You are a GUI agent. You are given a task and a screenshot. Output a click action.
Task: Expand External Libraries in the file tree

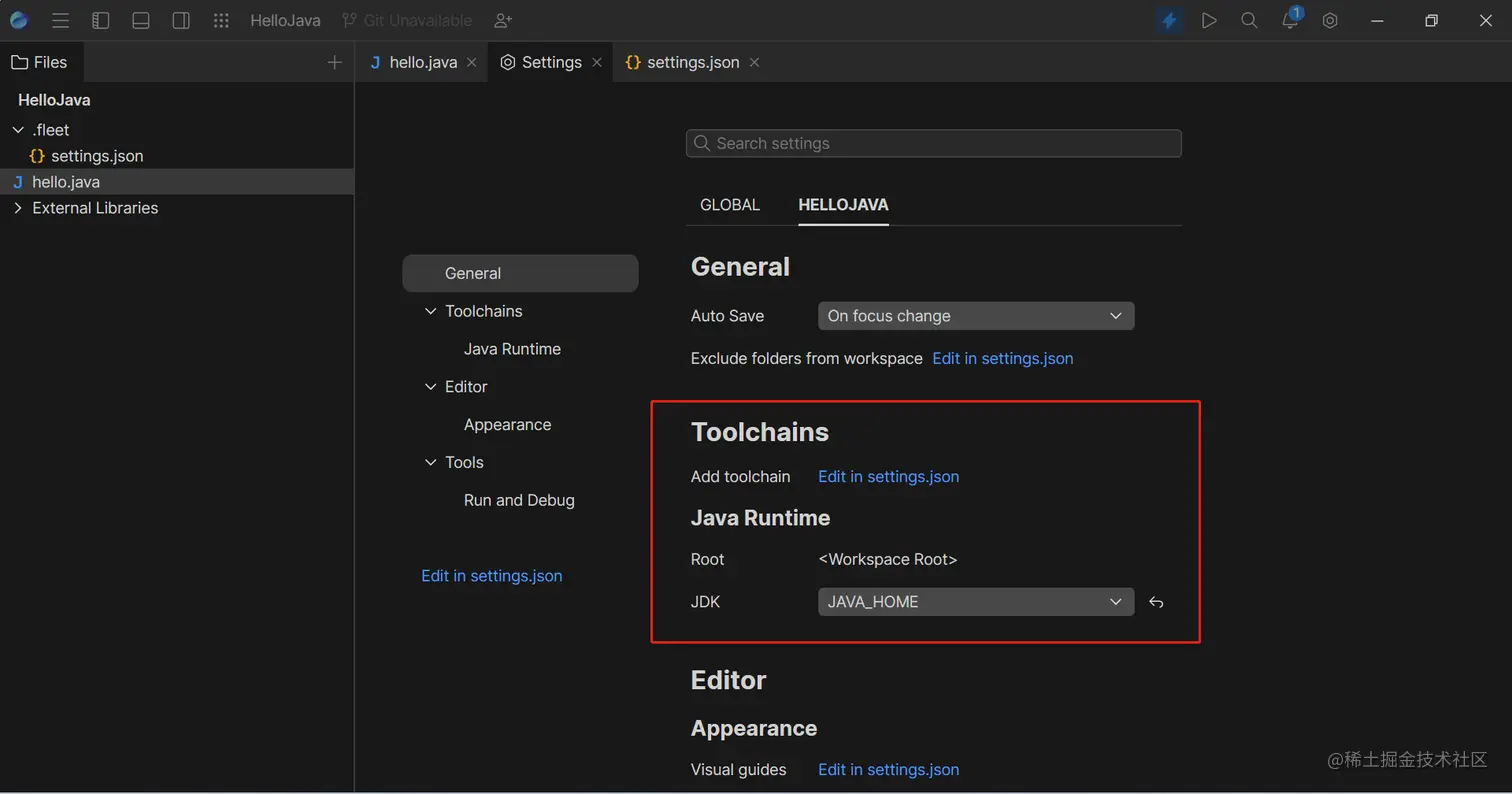pyautogui.click(x=18, y=208)
